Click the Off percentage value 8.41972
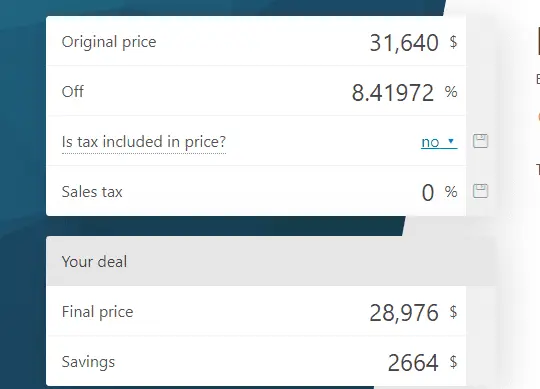540x389 pixels. (x=393, y=93)
